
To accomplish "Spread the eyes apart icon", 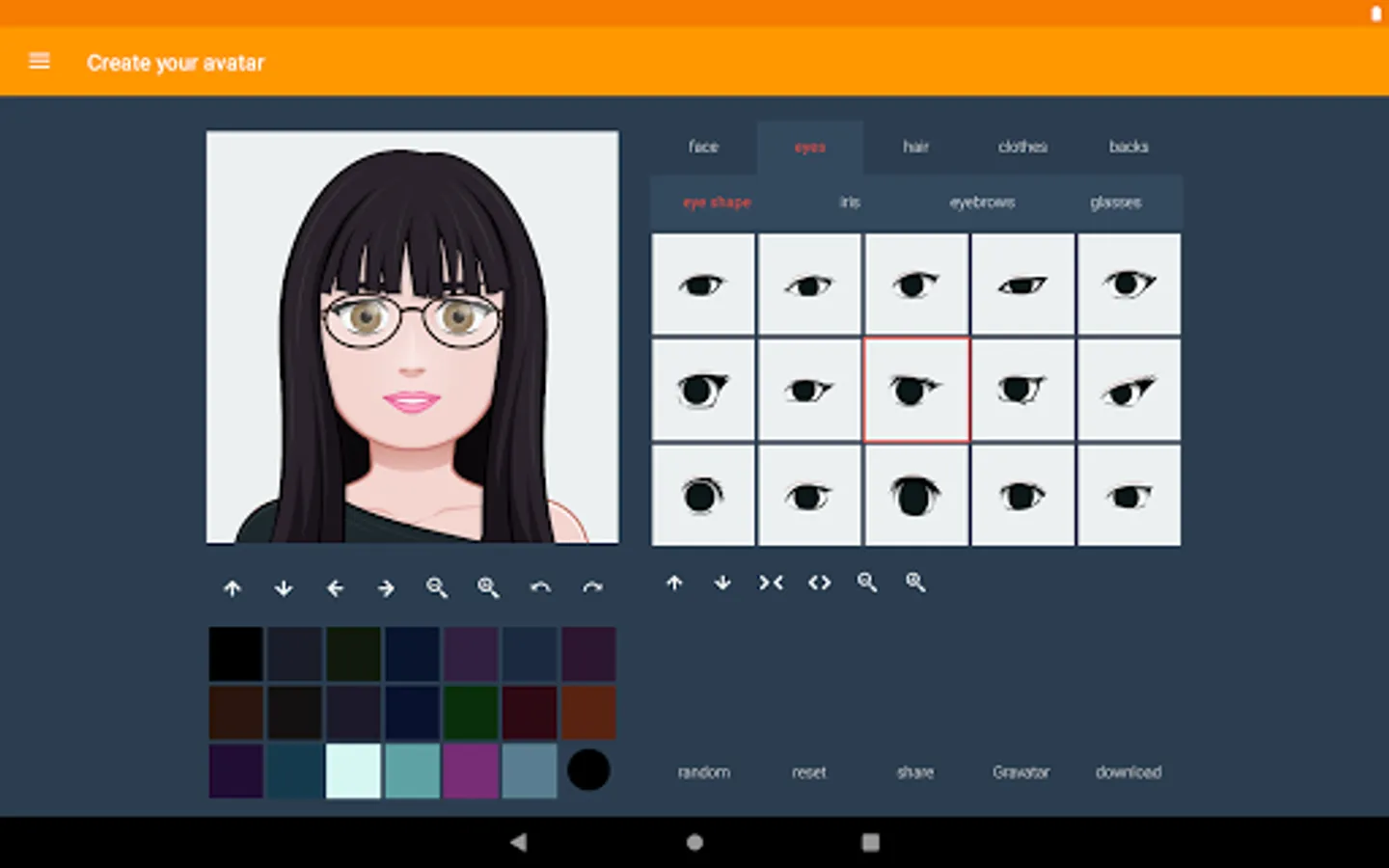I will coord(819,583).
